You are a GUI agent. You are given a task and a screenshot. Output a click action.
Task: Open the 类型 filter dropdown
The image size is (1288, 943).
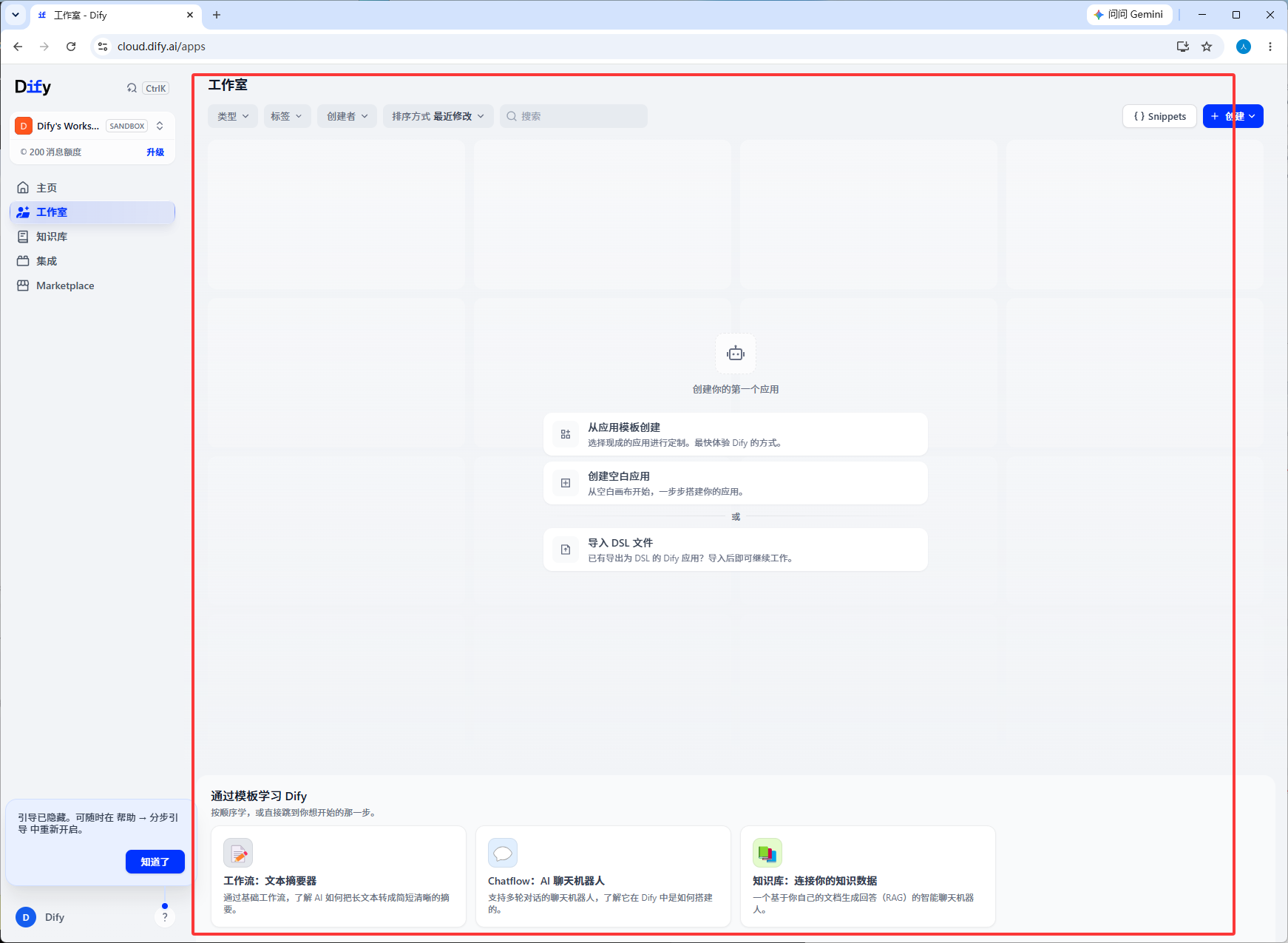(233, 116)
